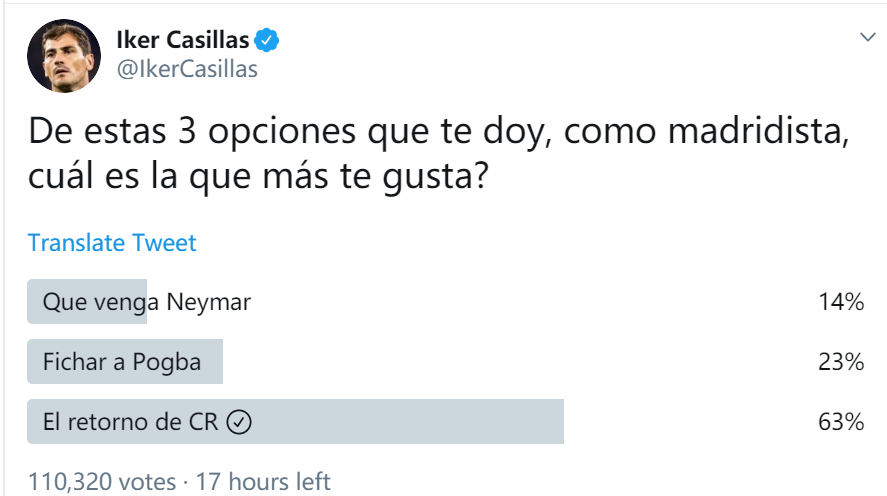Click the 110,320 votes count
The width and height of the screenshot is (887, 496).
(102, 482)
